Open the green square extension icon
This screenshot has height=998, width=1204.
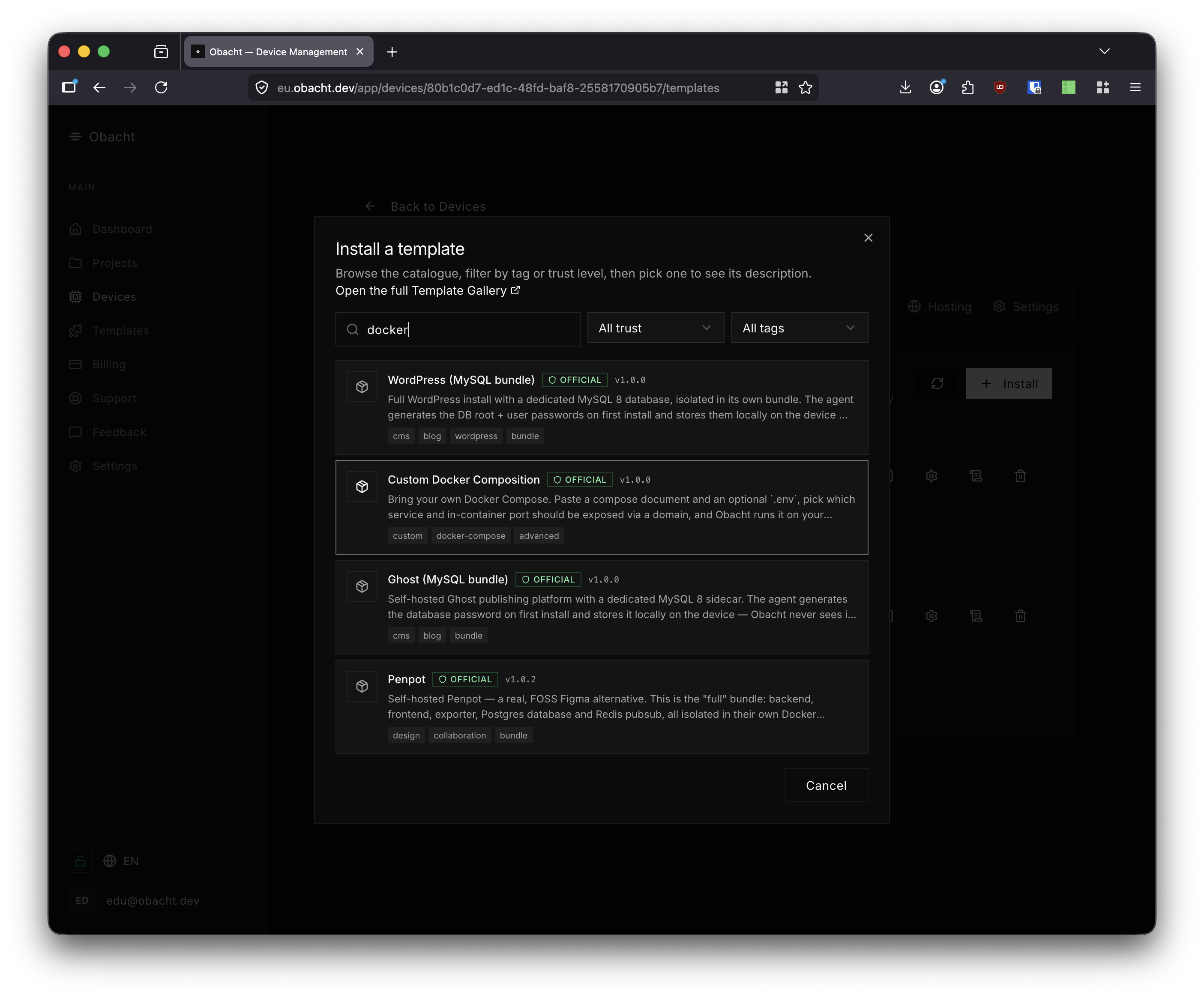coord(1068,87)
